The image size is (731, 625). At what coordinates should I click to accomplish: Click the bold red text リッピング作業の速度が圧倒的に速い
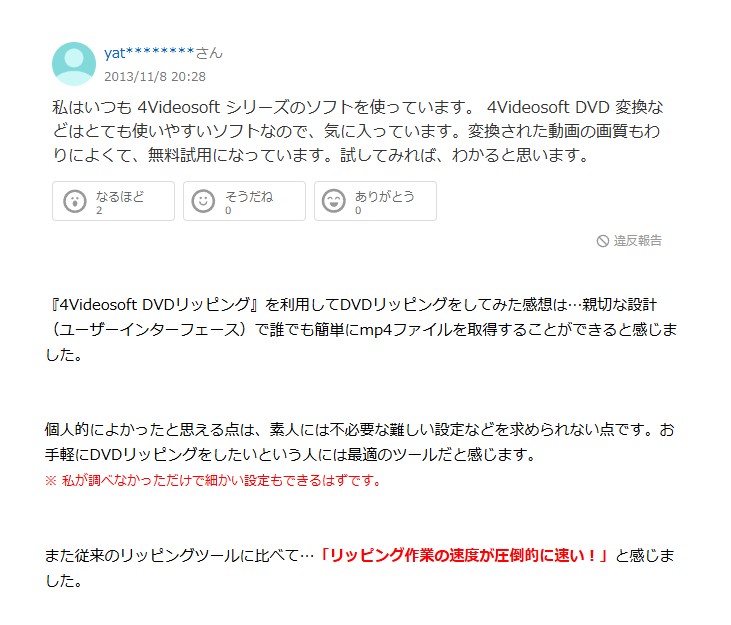pos(463,556)
